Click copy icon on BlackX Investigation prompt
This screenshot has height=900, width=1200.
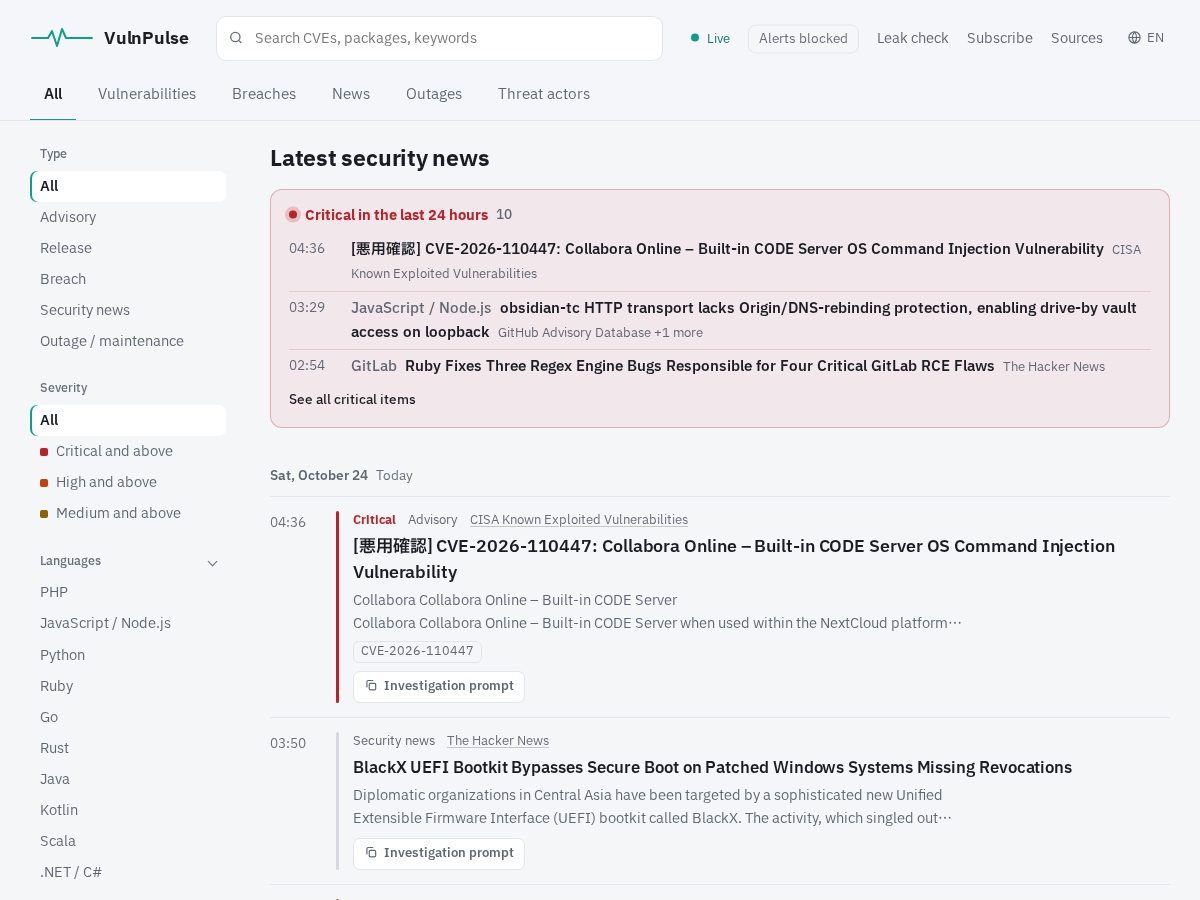pyautogui.click(x=371, y=853)
